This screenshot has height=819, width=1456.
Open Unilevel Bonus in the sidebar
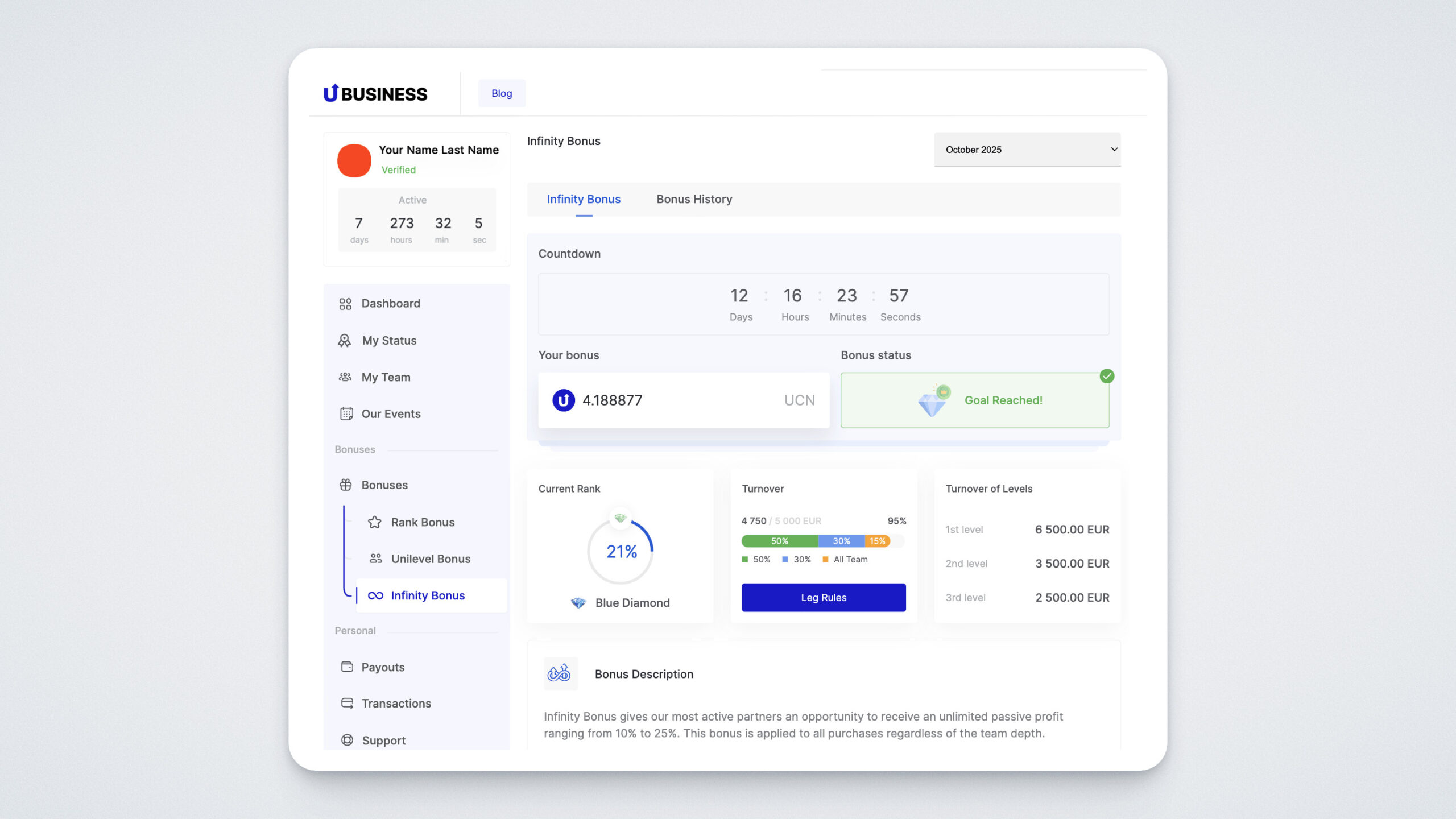(x=431, y=559)
